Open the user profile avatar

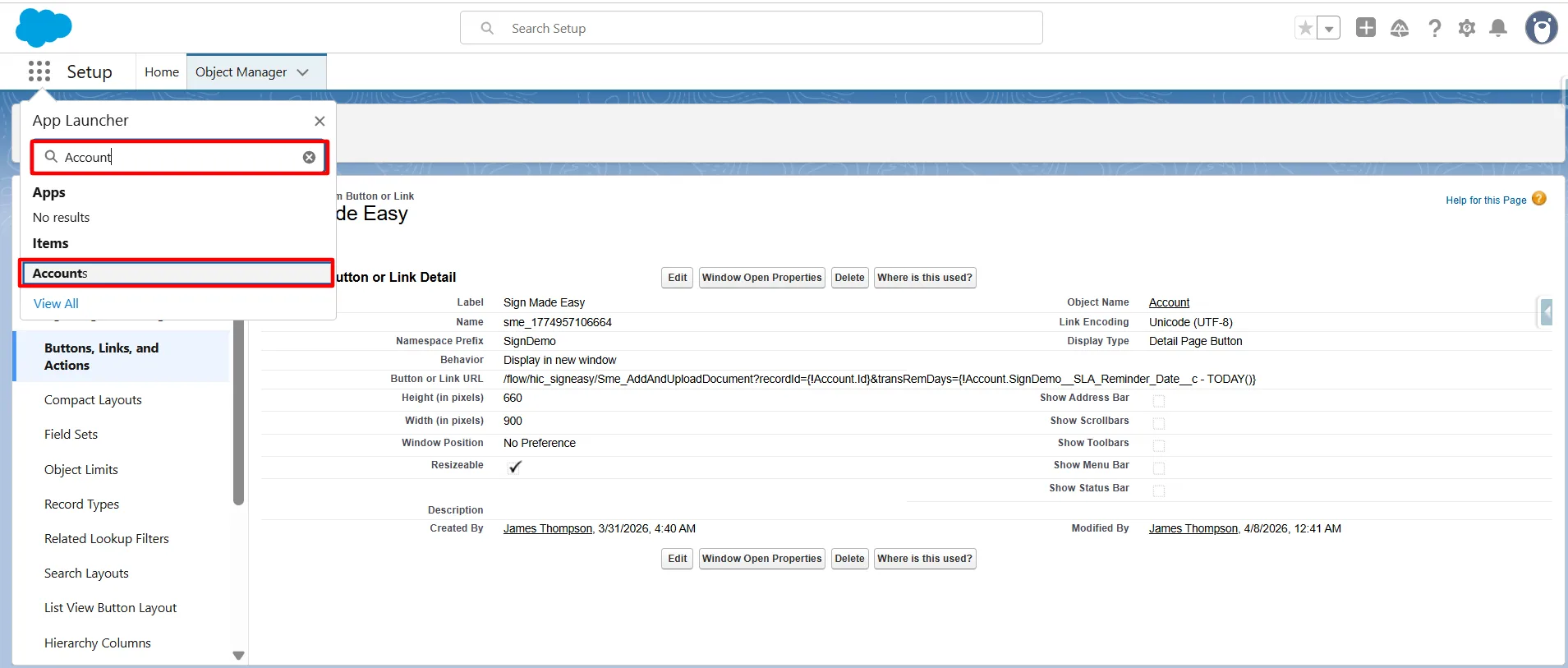1541,28
